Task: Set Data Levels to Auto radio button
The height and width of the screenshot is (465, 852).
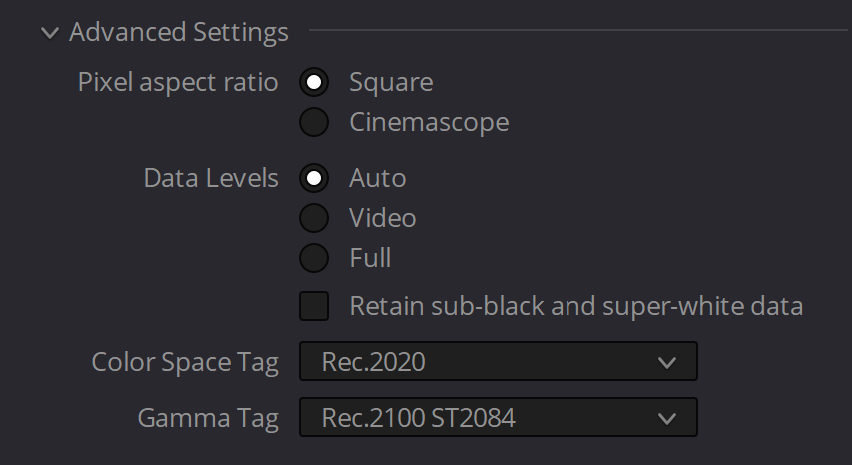Action: [x=314, y=178]
